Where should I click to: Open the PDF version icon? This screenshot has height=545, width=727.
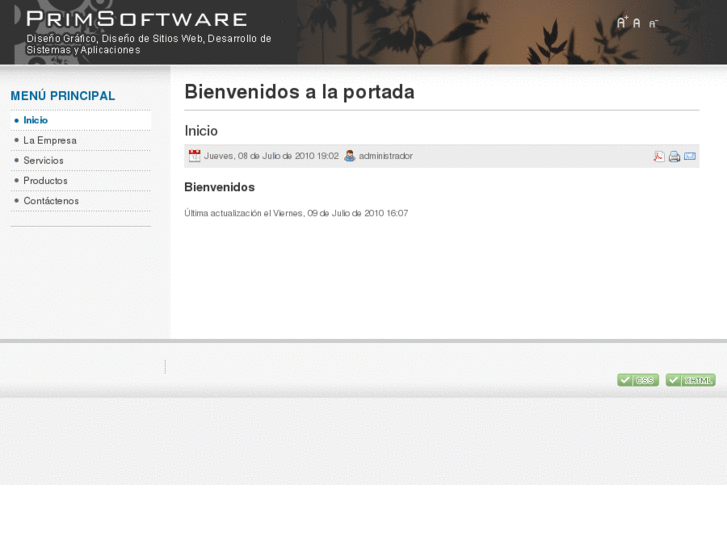coord(659,157)
